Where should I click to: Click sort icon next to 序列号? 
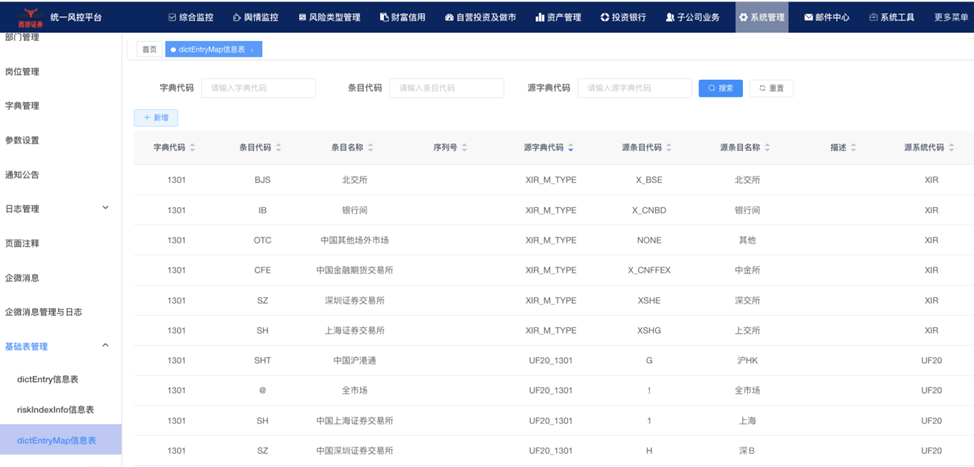point(465,148)
